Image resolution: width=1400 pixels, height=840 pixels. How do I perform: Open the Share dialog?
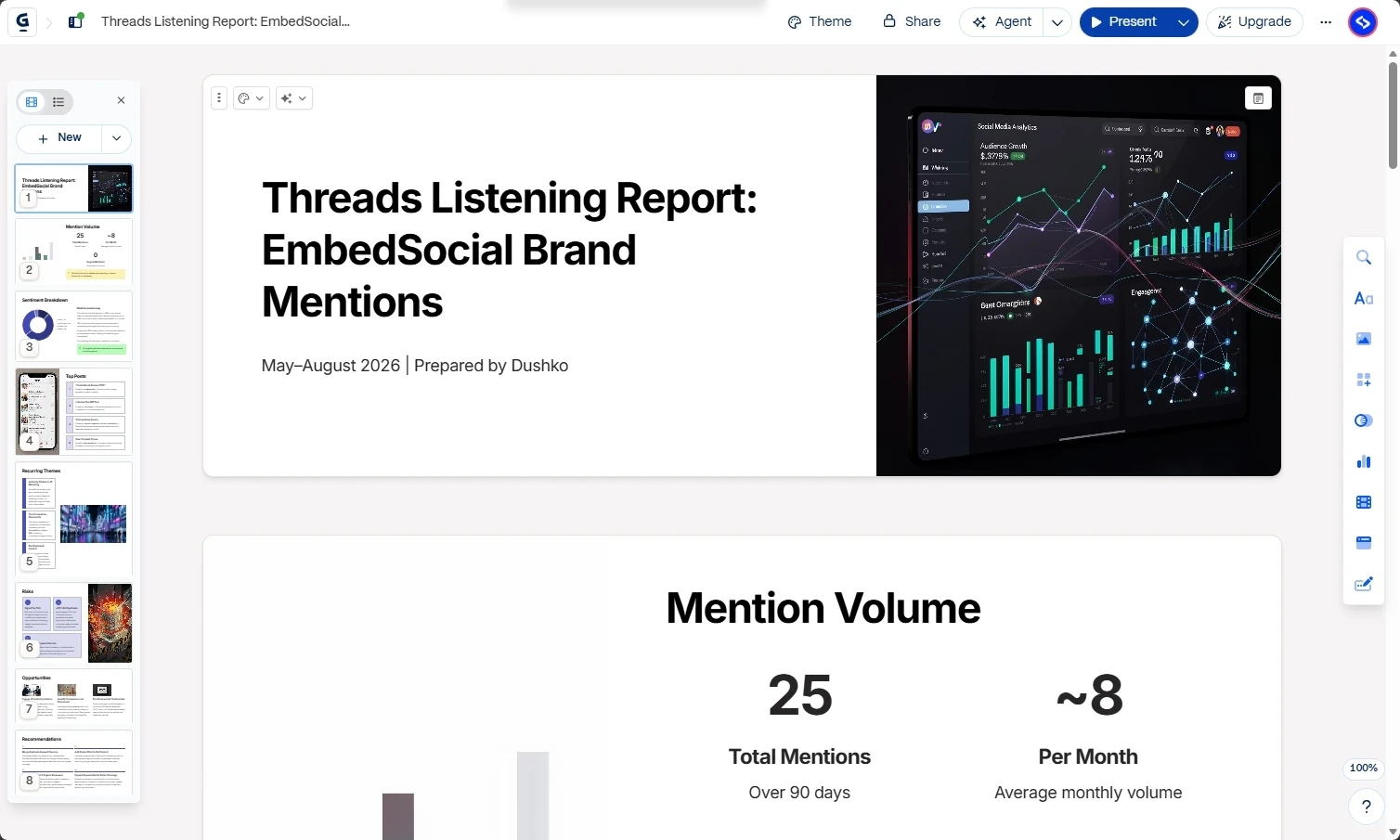(x=912, y=21)
